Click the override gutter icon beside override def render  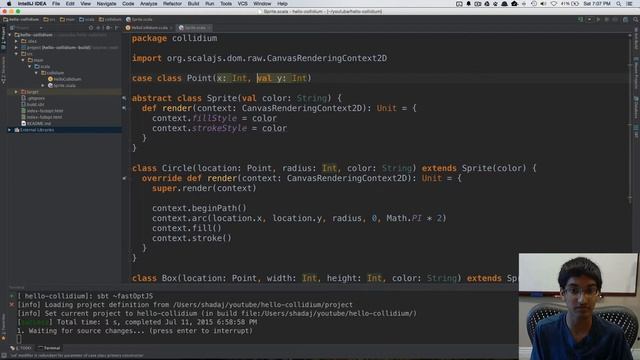pyautogui.click(x=124, y=178)
